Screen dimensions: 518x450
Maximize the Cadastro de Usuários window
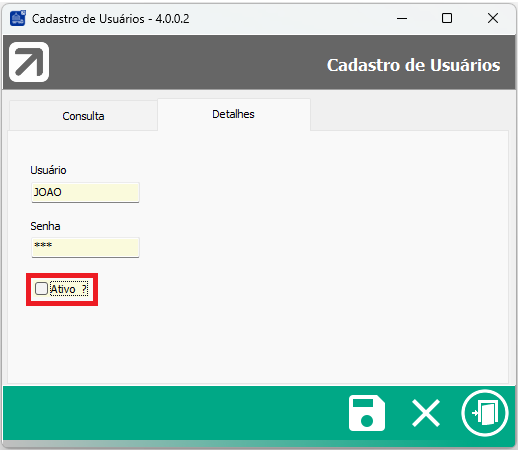(x=447, y=18)
